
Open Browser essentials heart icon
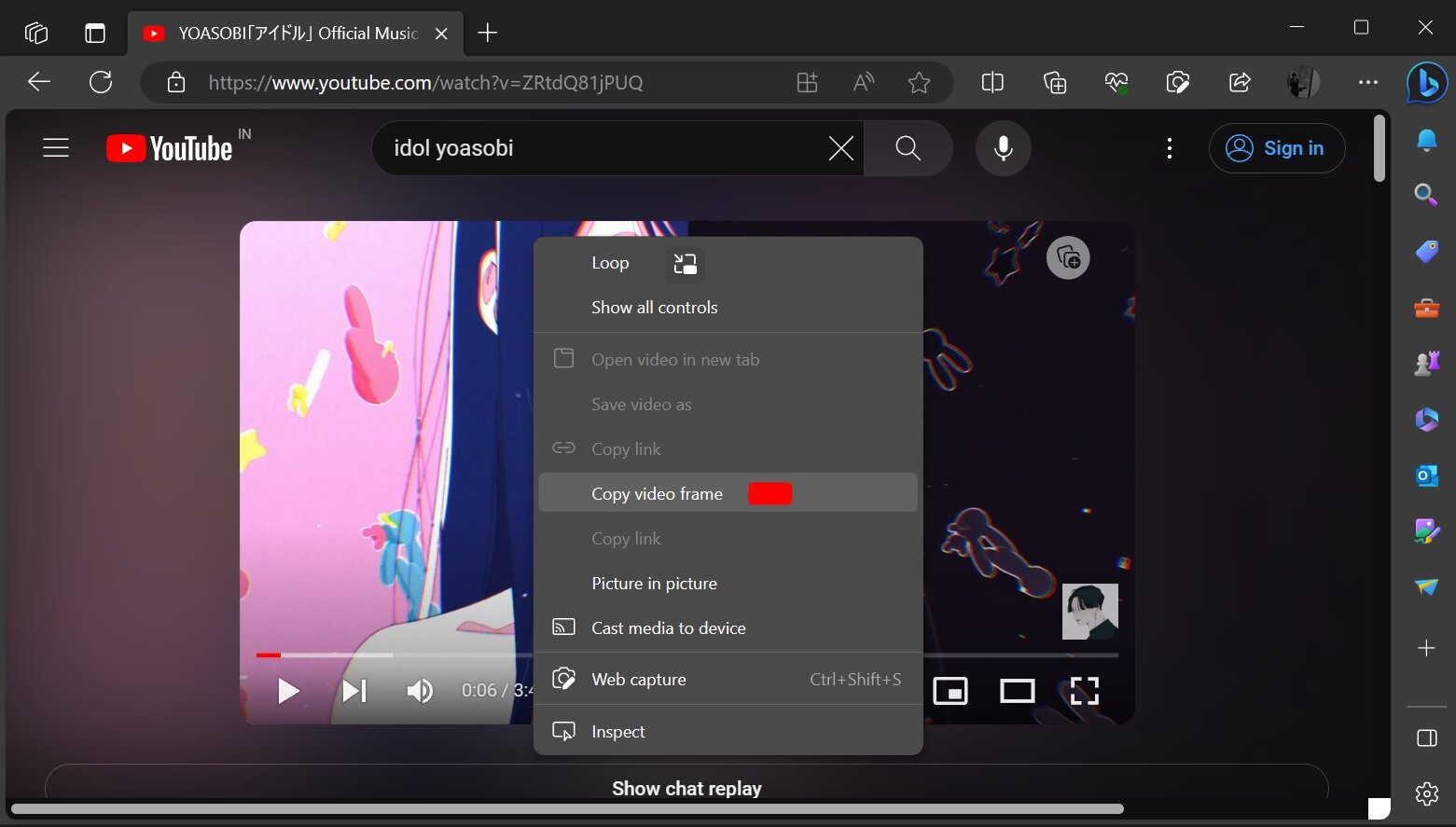(1116, 82)
